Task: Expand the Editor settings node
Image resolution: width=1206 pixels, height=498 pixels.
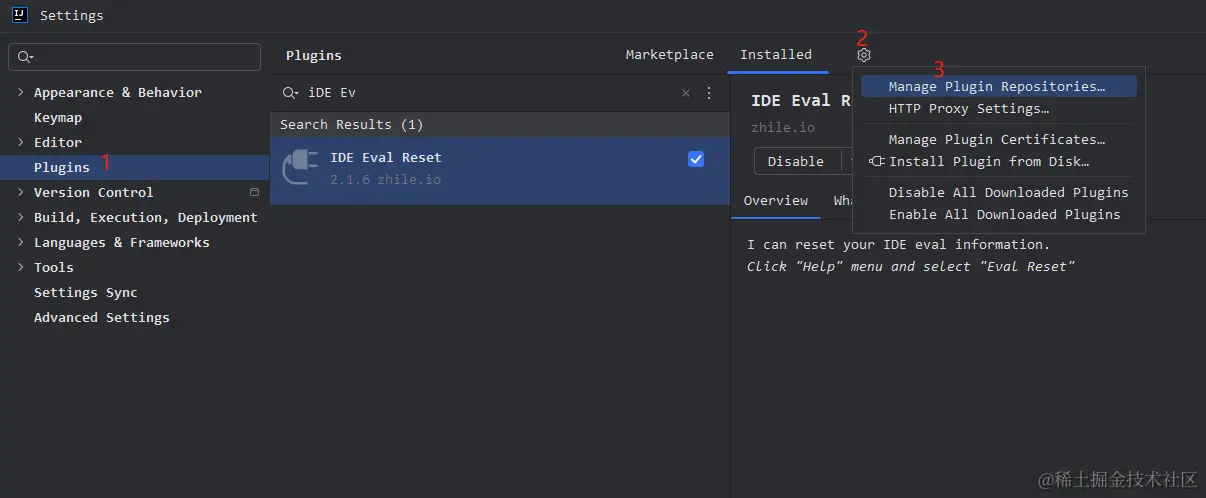Action: click(x=21, y=142)
